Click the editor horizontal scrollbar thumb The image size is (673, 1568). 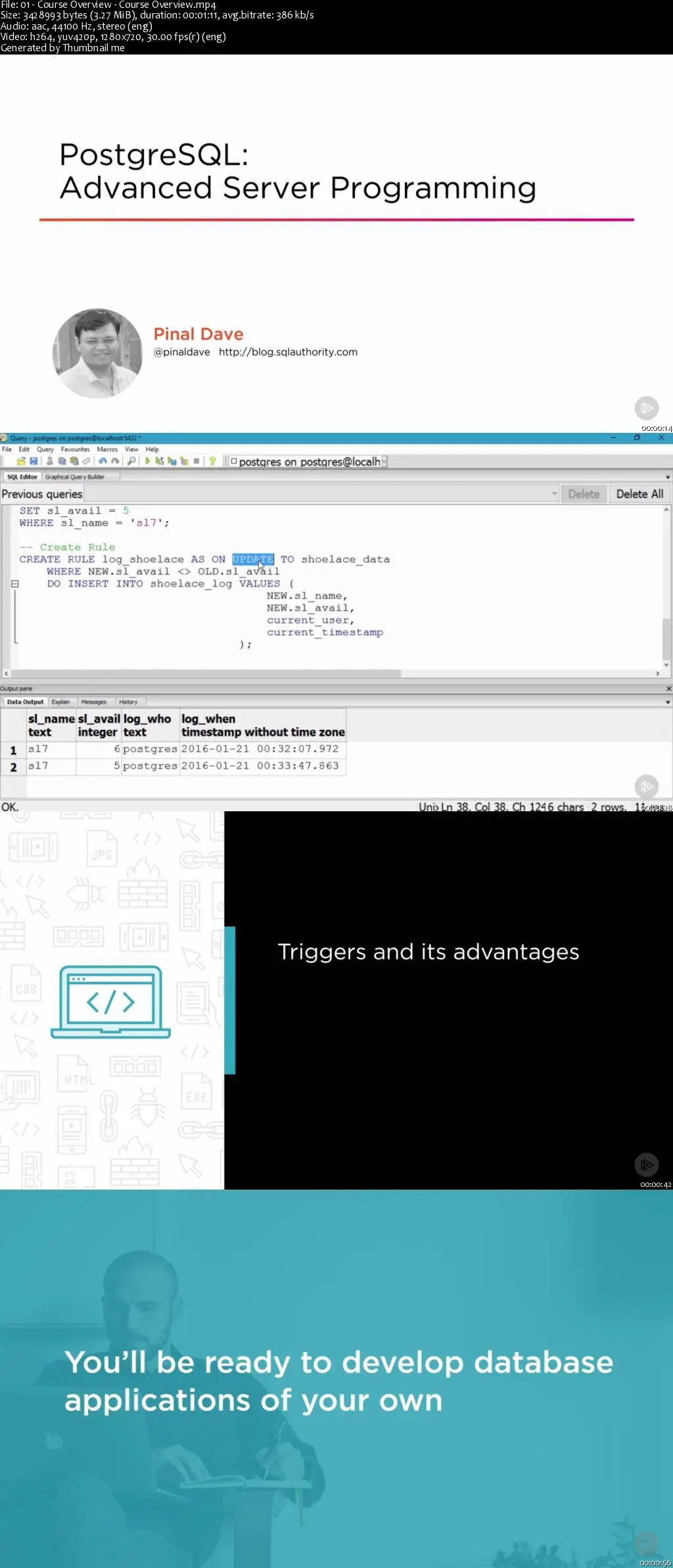click(x=207, y=673)
